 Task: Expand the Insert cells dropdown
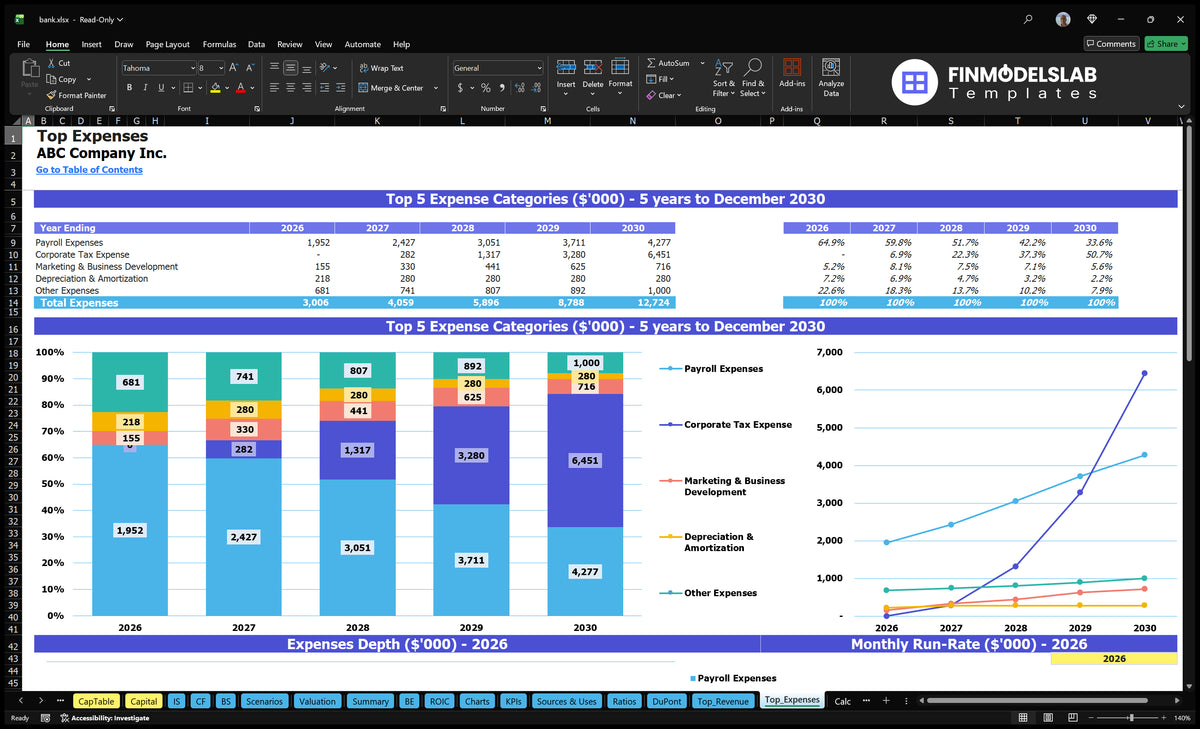566,94
